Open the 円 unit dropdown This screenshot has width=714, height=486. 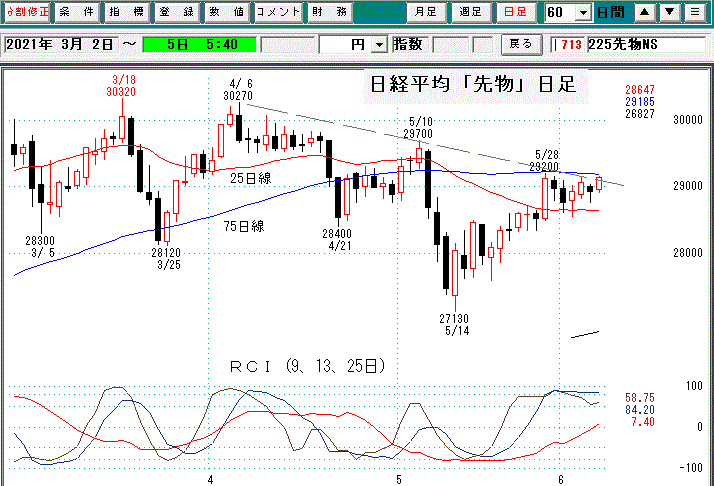pyautogui.click(x=379, y=45)
